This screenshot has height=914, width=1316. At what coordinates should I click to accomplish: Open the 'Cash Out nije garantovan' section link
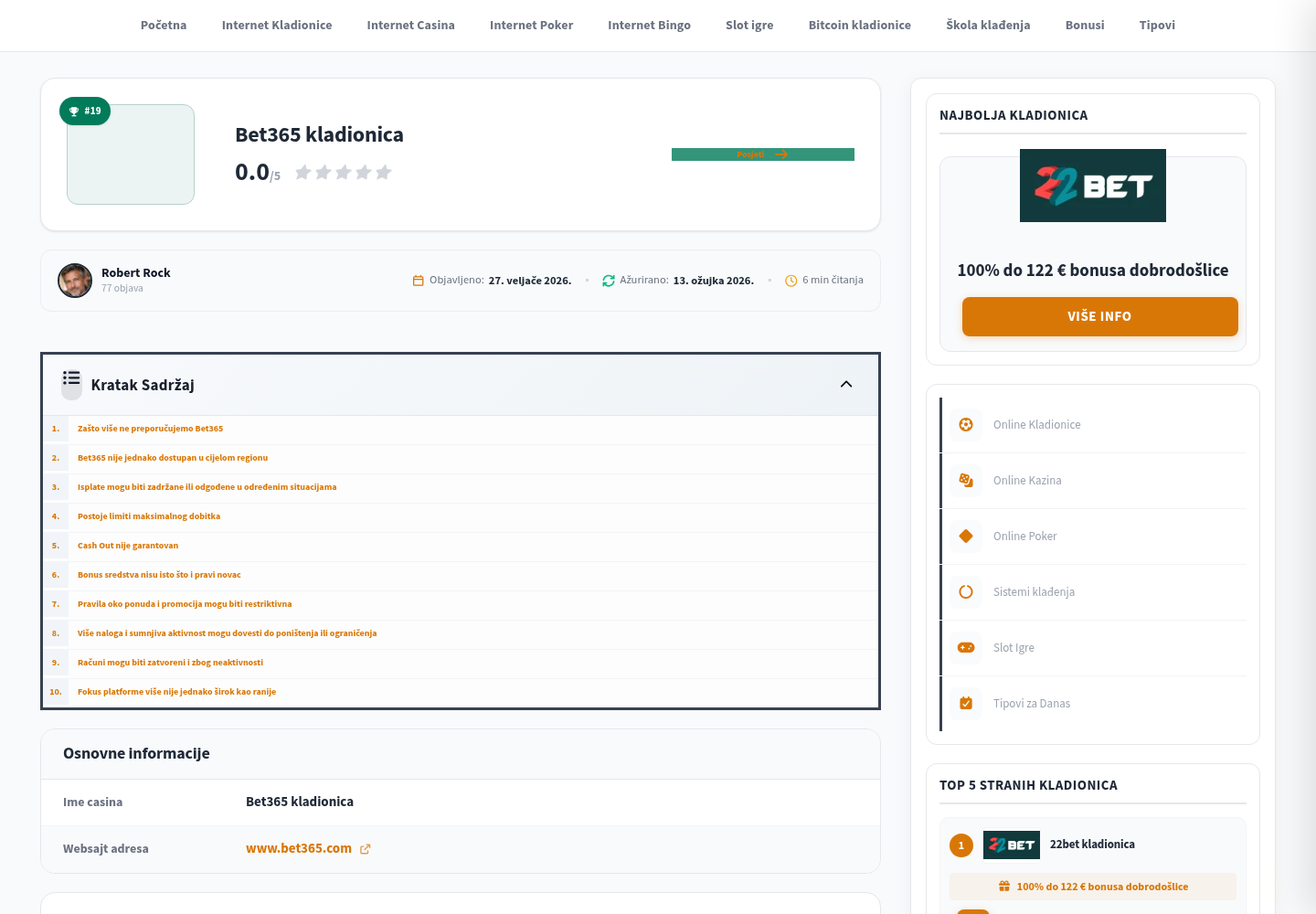pos(128,546)
